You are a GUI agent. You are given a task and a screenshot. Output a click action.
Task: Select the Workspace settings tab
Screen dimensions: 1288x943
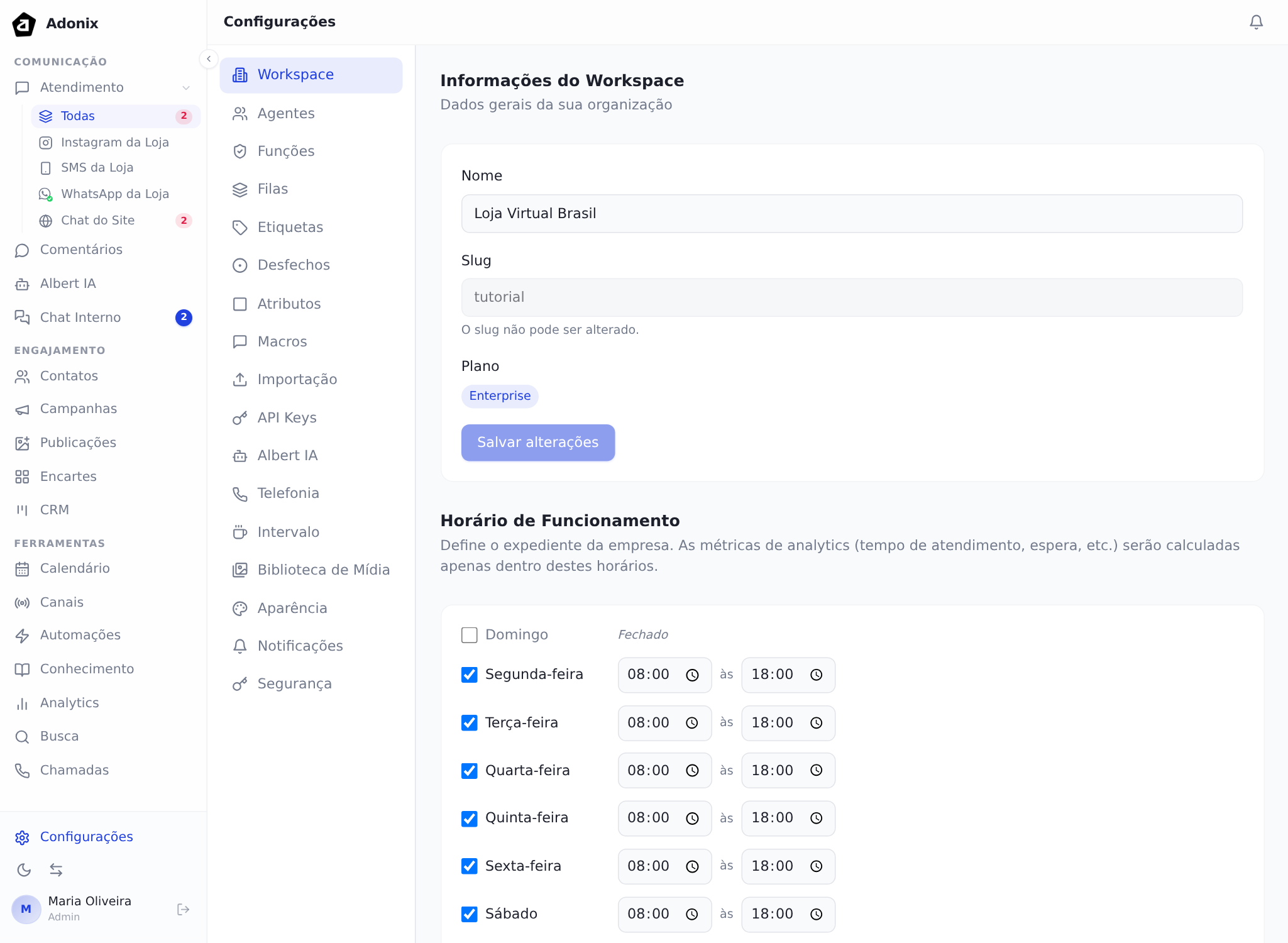pyautogui.click(x=311, y=75)
